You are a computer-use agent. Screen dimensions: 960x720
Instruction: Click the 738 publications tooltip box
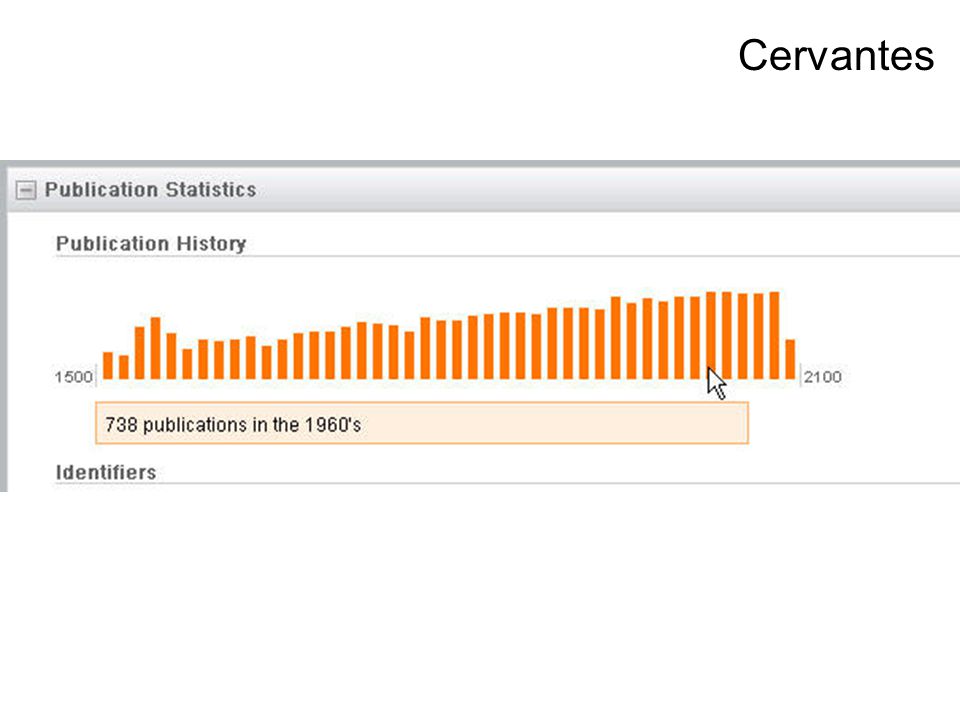(x=422, y=423)
